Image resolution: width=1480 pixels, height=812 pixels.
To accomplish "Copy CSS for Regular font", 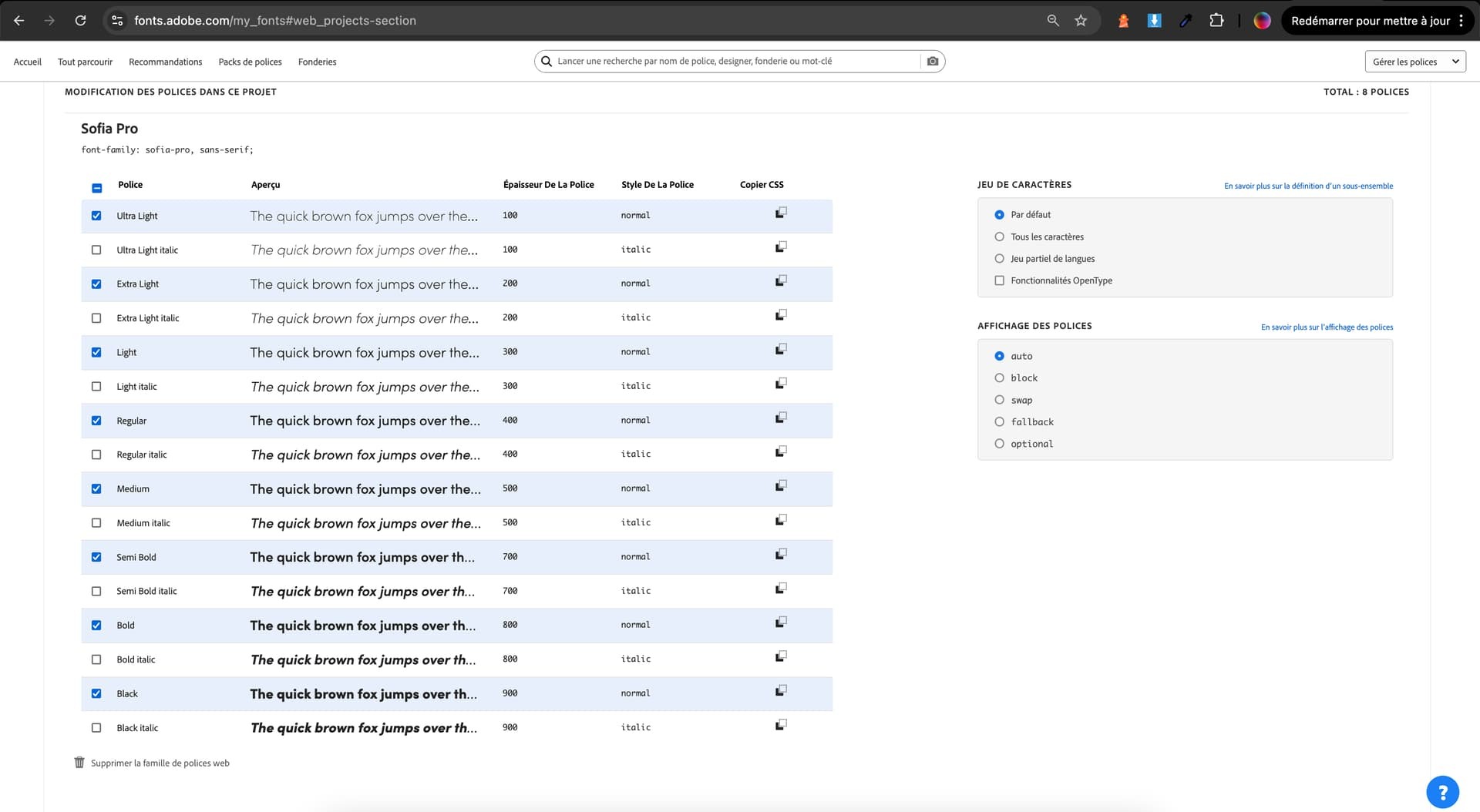I will click(x=781, y=418).
